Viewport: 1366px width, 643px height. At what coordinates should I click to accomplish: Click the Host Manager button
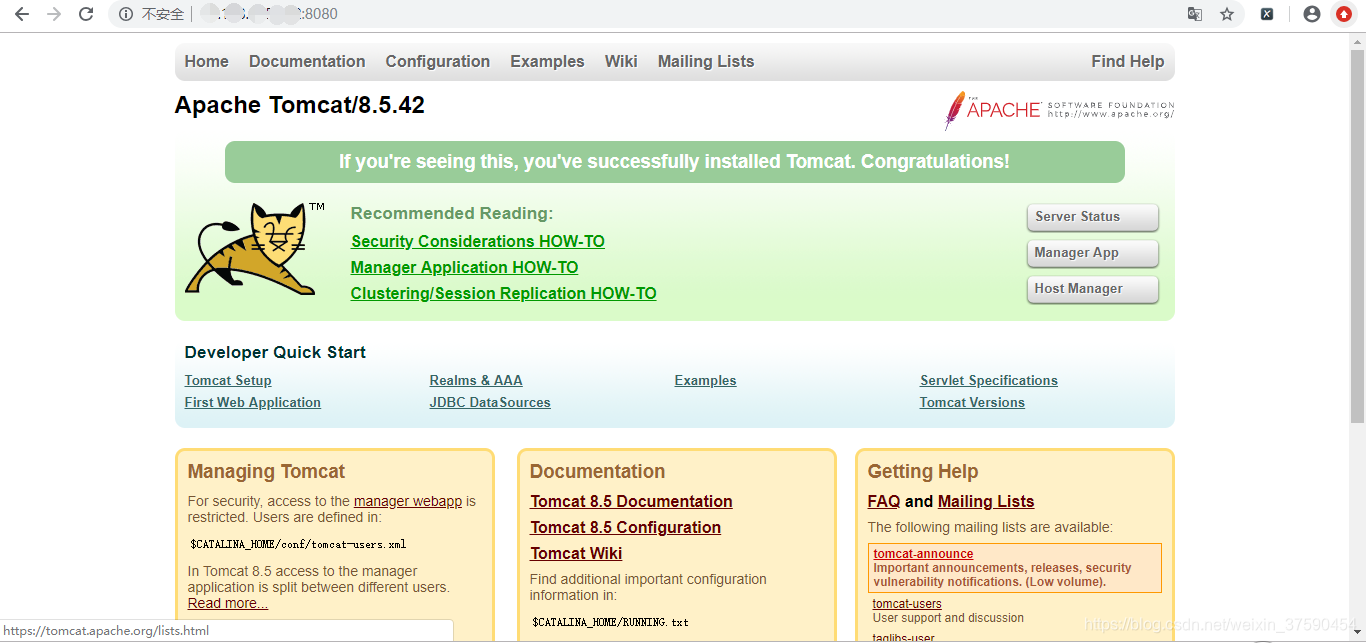click(x=1092, y=289)
